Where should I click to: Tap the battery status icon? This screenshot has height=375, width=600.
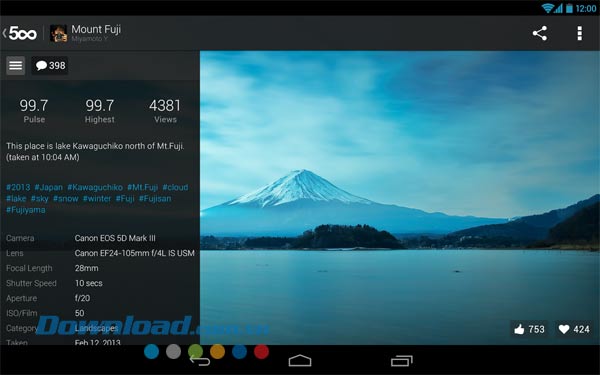569,8
